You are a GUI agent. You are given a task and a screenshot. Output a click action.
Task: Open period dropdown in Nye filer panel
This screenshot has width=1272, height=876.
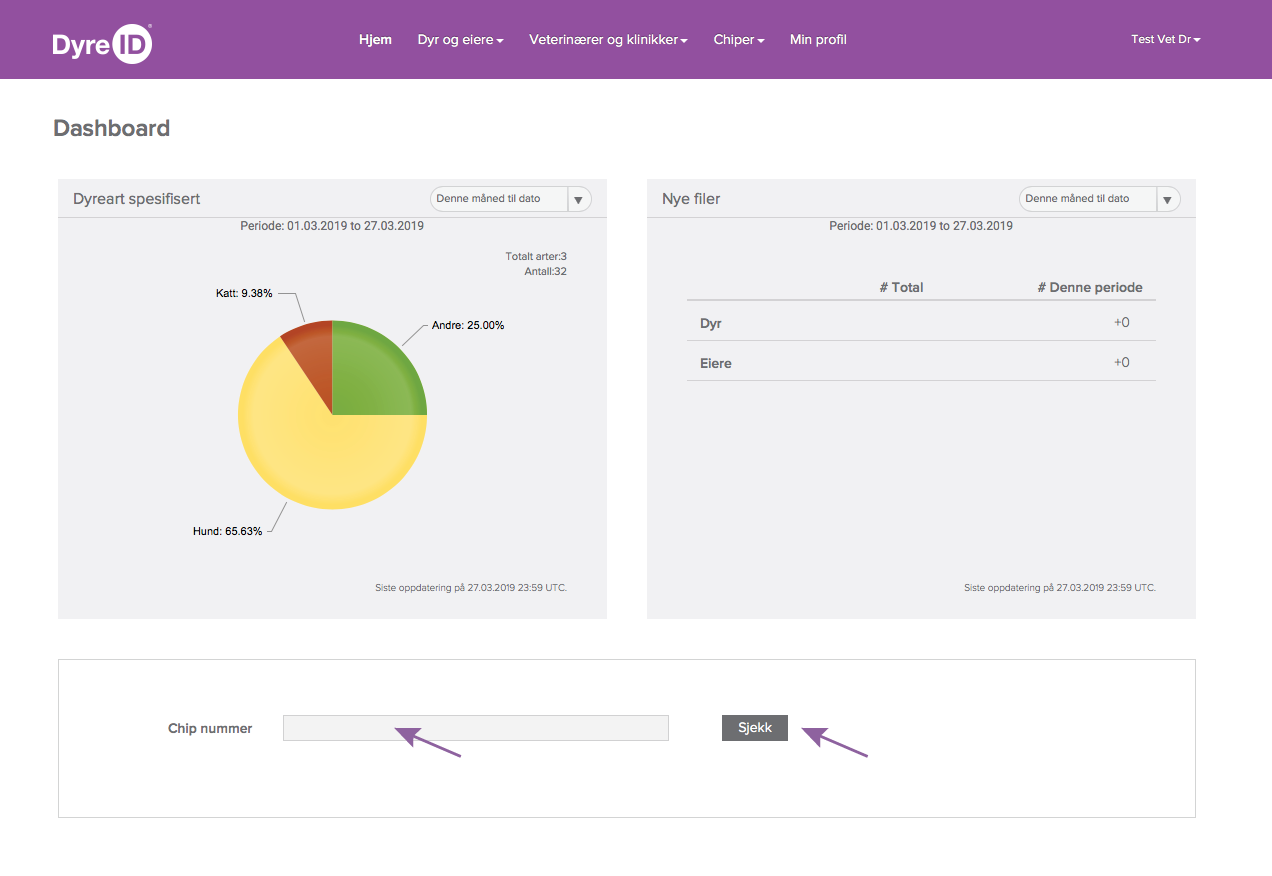(1100, 199)
